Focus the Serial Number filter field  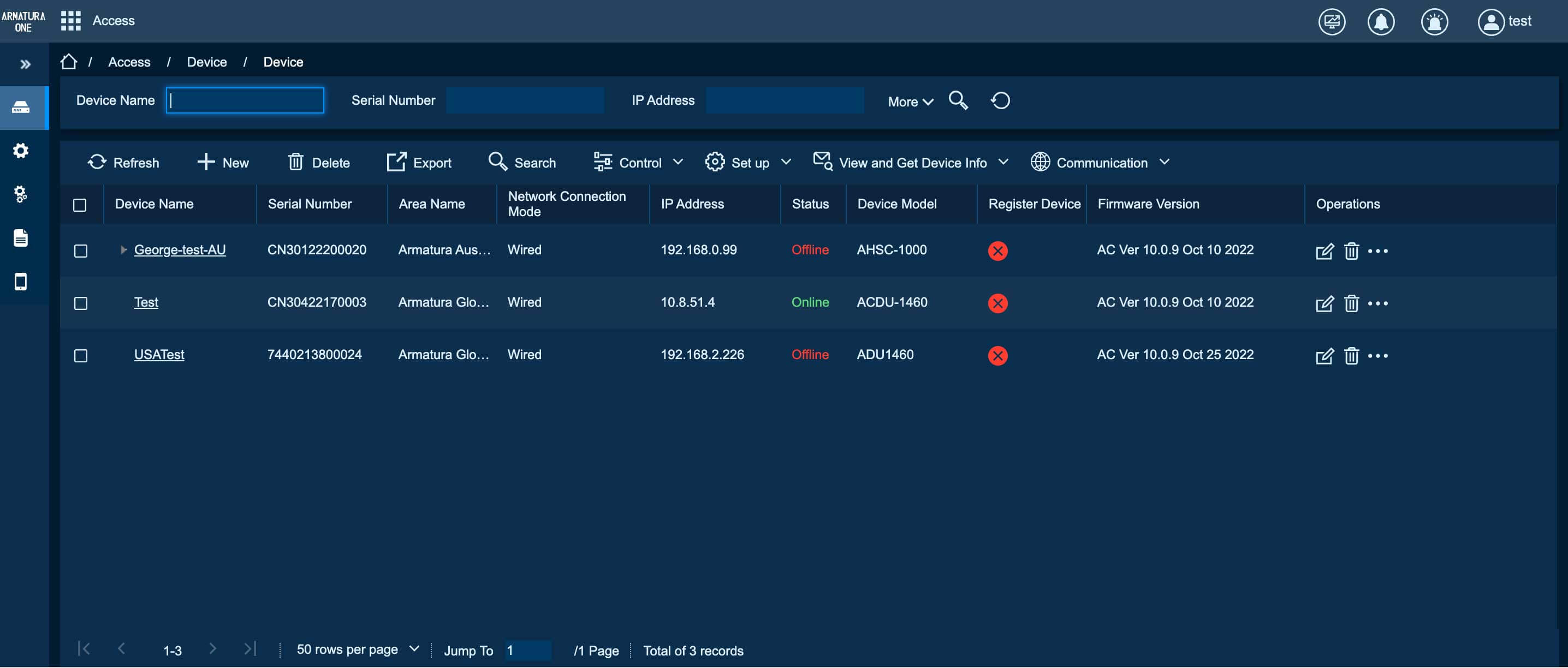pyautogui.click(x=525, y=100)
